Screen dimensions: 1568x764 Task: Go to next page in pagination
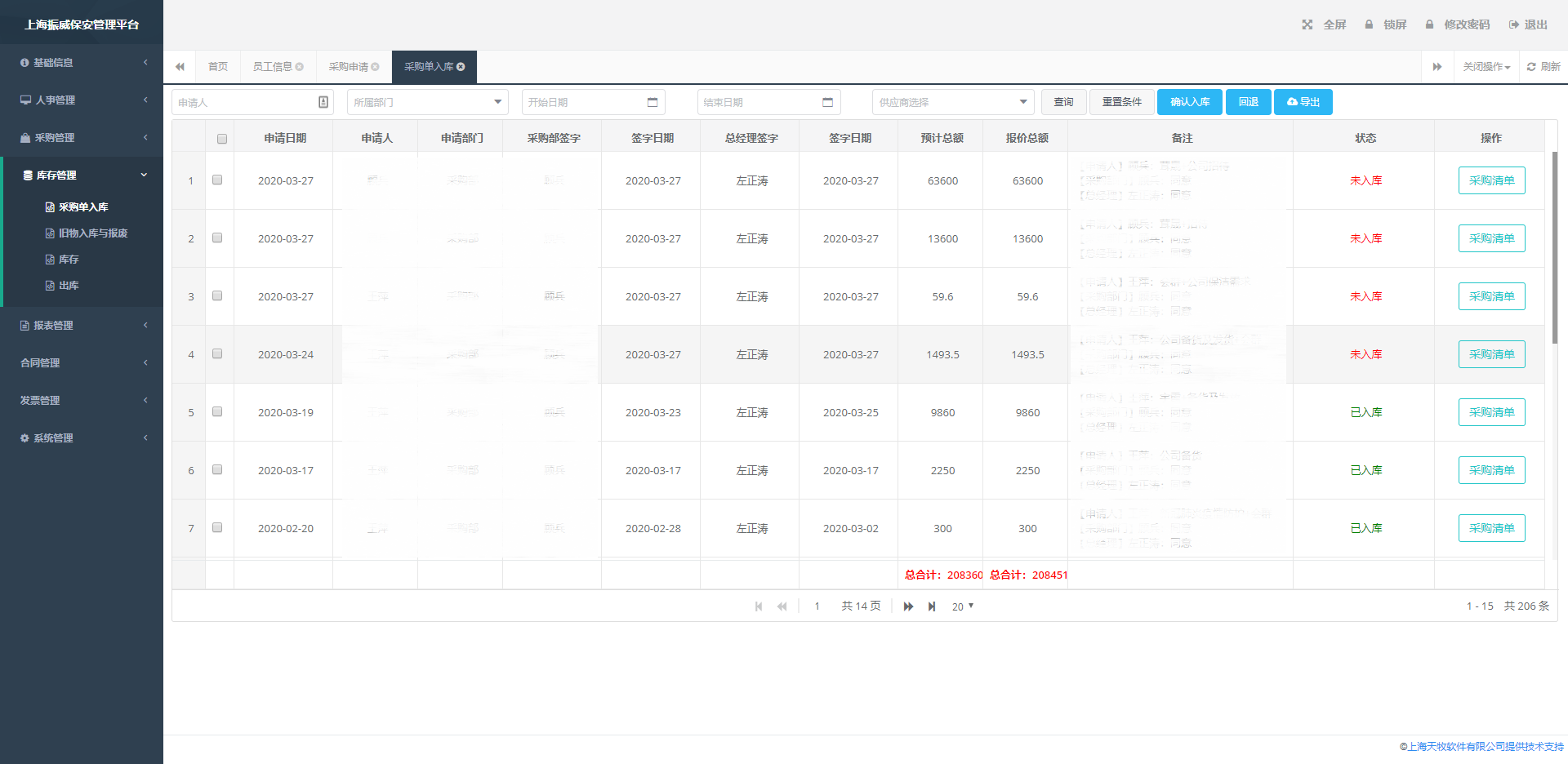point(908,606)
